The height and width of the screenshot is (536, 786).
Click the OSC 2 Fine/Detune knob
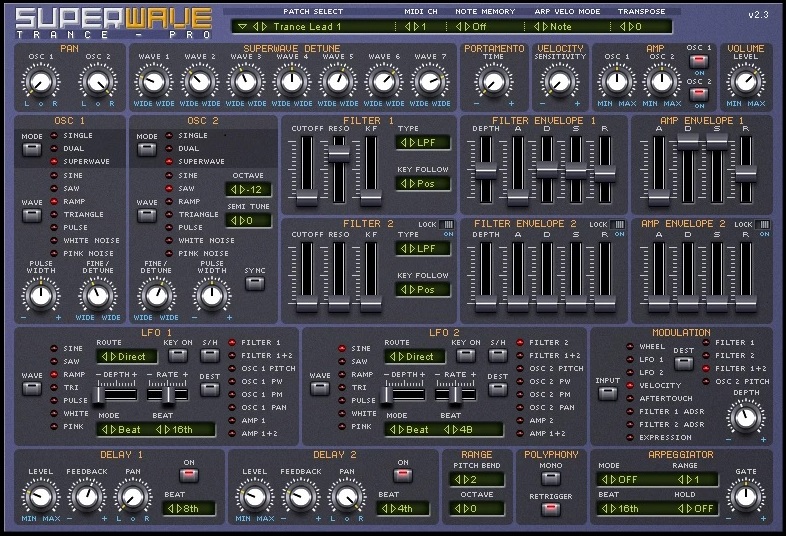pos(156,296)
